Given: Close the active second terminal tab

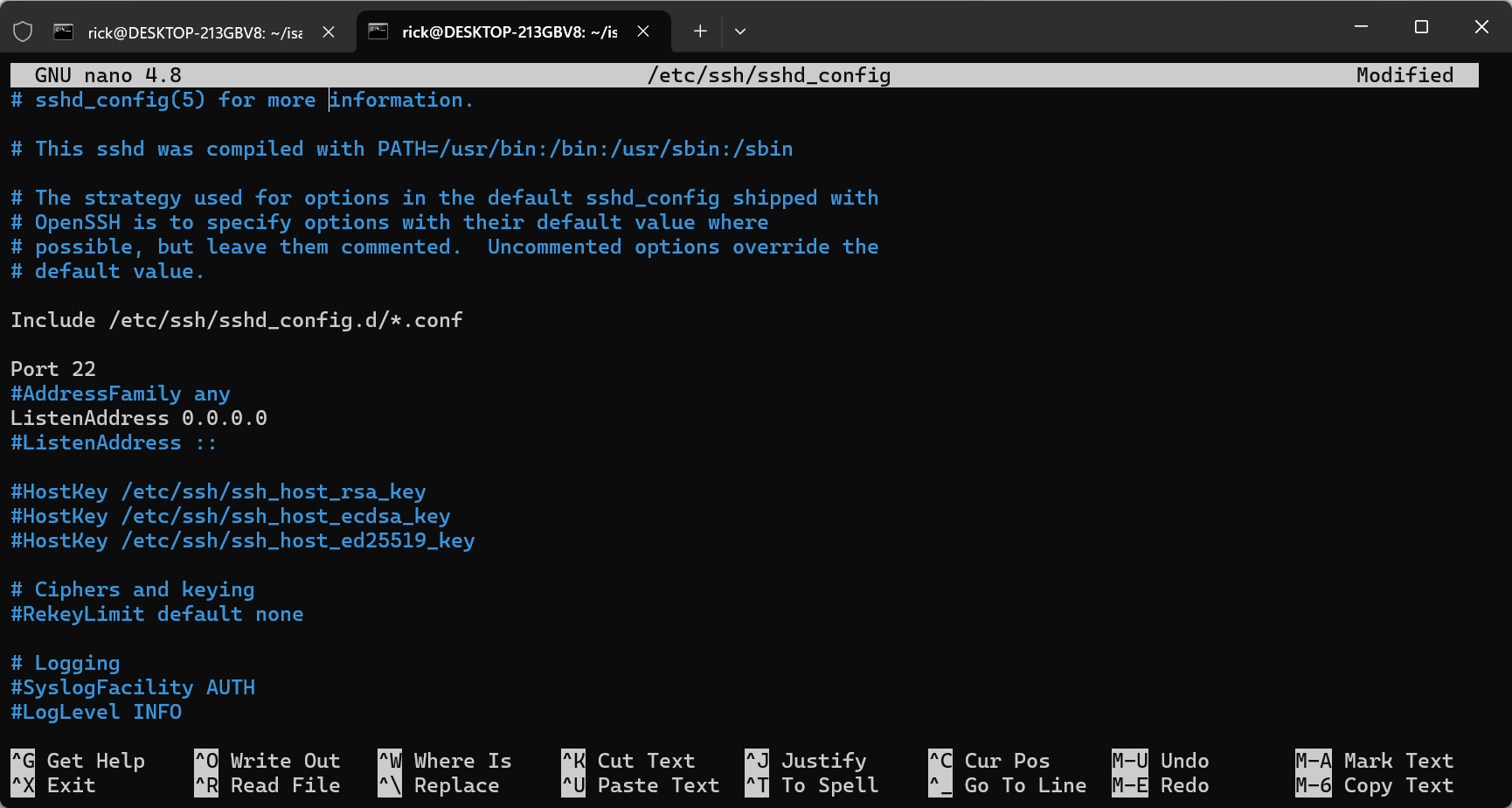Looking at the screenshot, I should [x=643, y=31].
